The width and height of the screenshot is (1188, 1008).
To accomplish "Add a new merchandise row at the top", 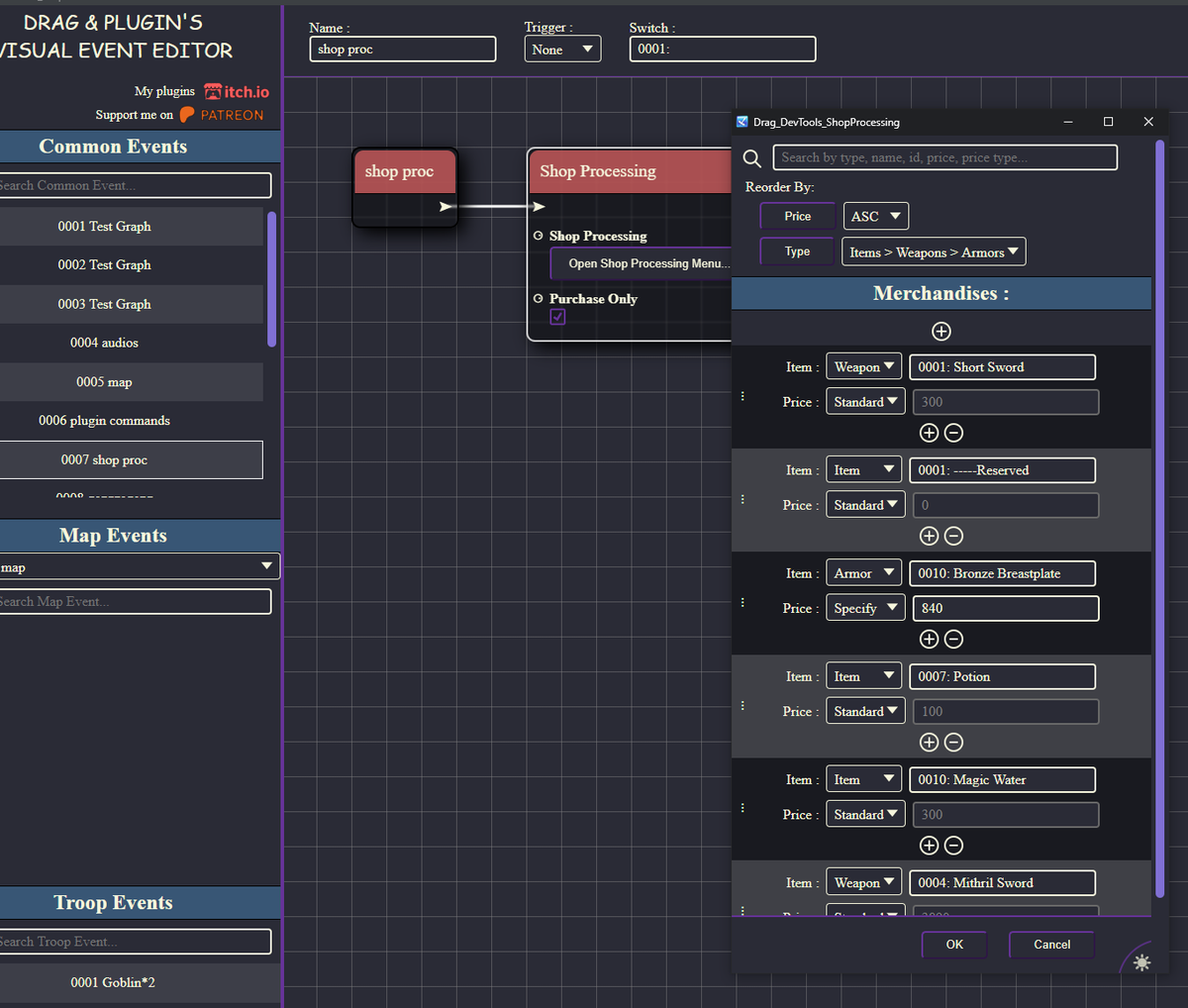I will [941, 331].
